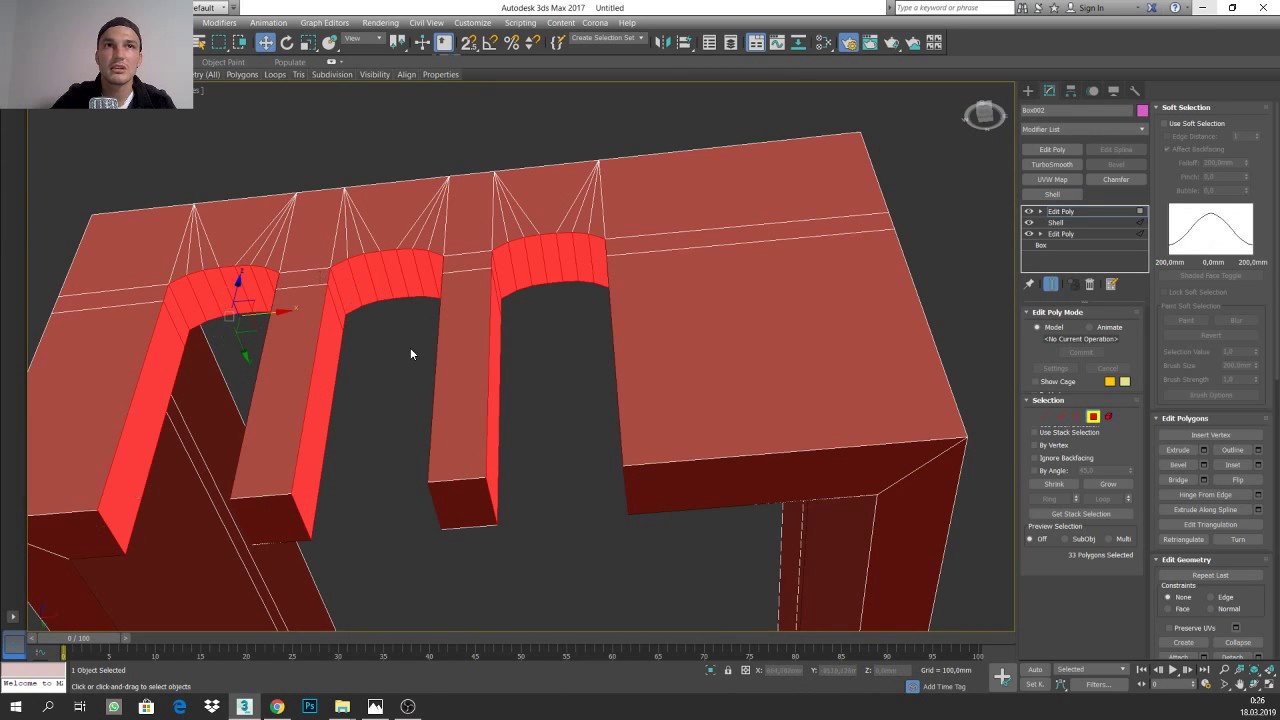The width and height of the screenshot is (1280, 720).
Task: Select the Rotate tool
Action: tap(287, 42)
